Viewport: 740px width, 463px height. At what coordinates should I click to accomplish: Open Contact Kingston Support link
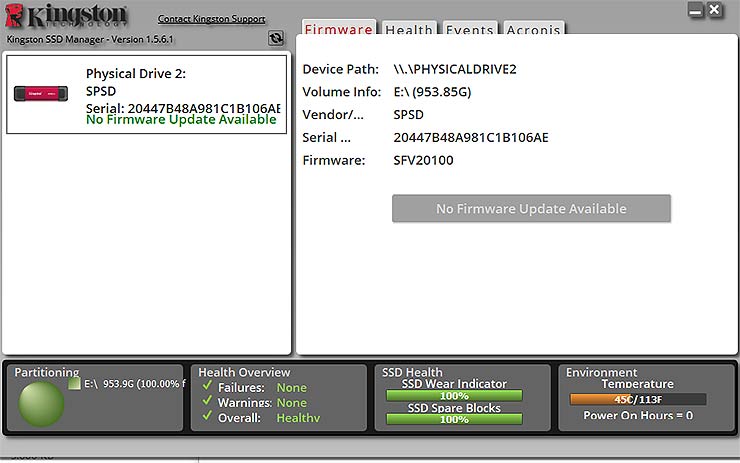click(211, 19)
